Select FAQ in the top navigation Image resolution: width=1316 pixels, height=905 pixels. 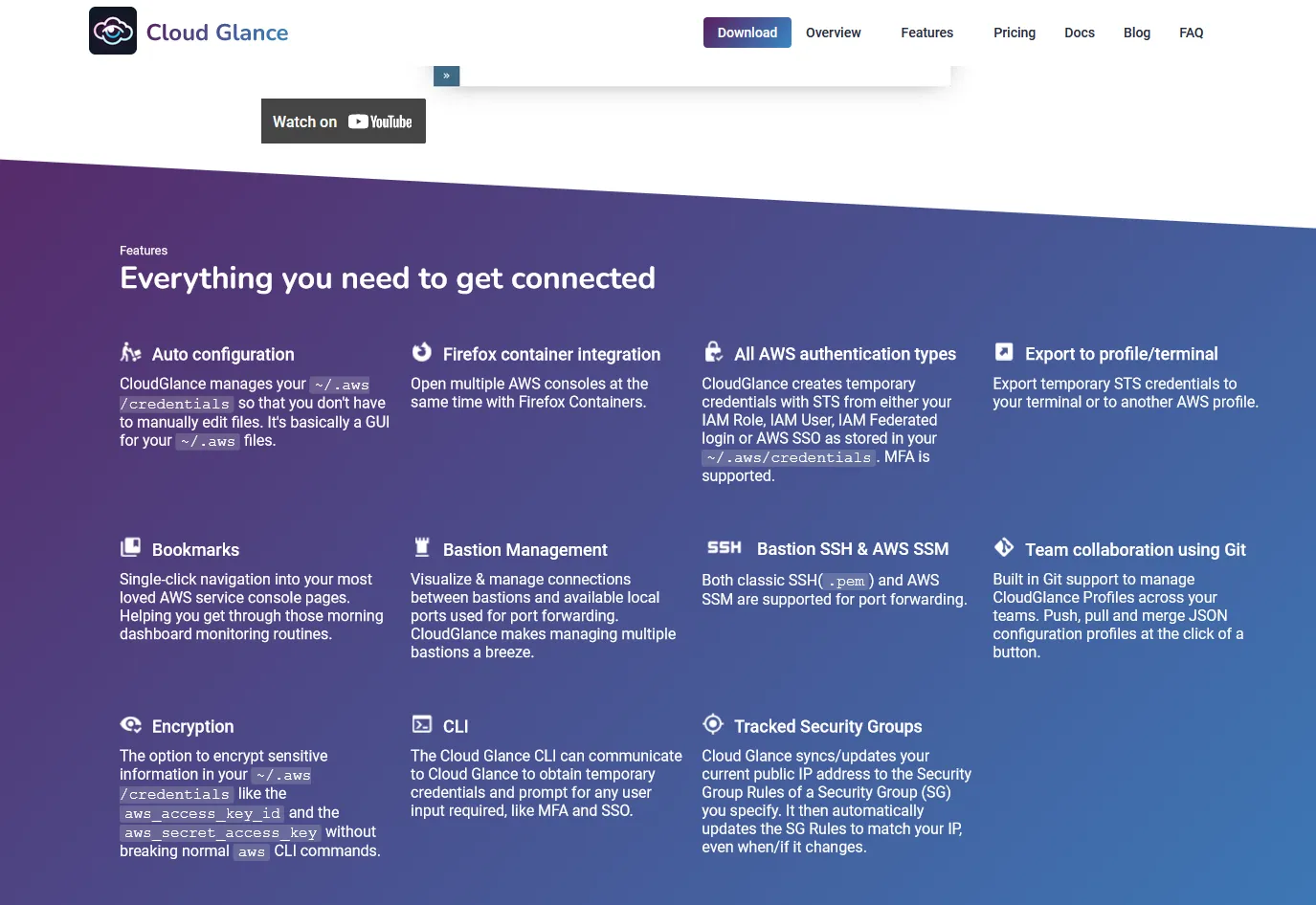(x=1191, y=33)
